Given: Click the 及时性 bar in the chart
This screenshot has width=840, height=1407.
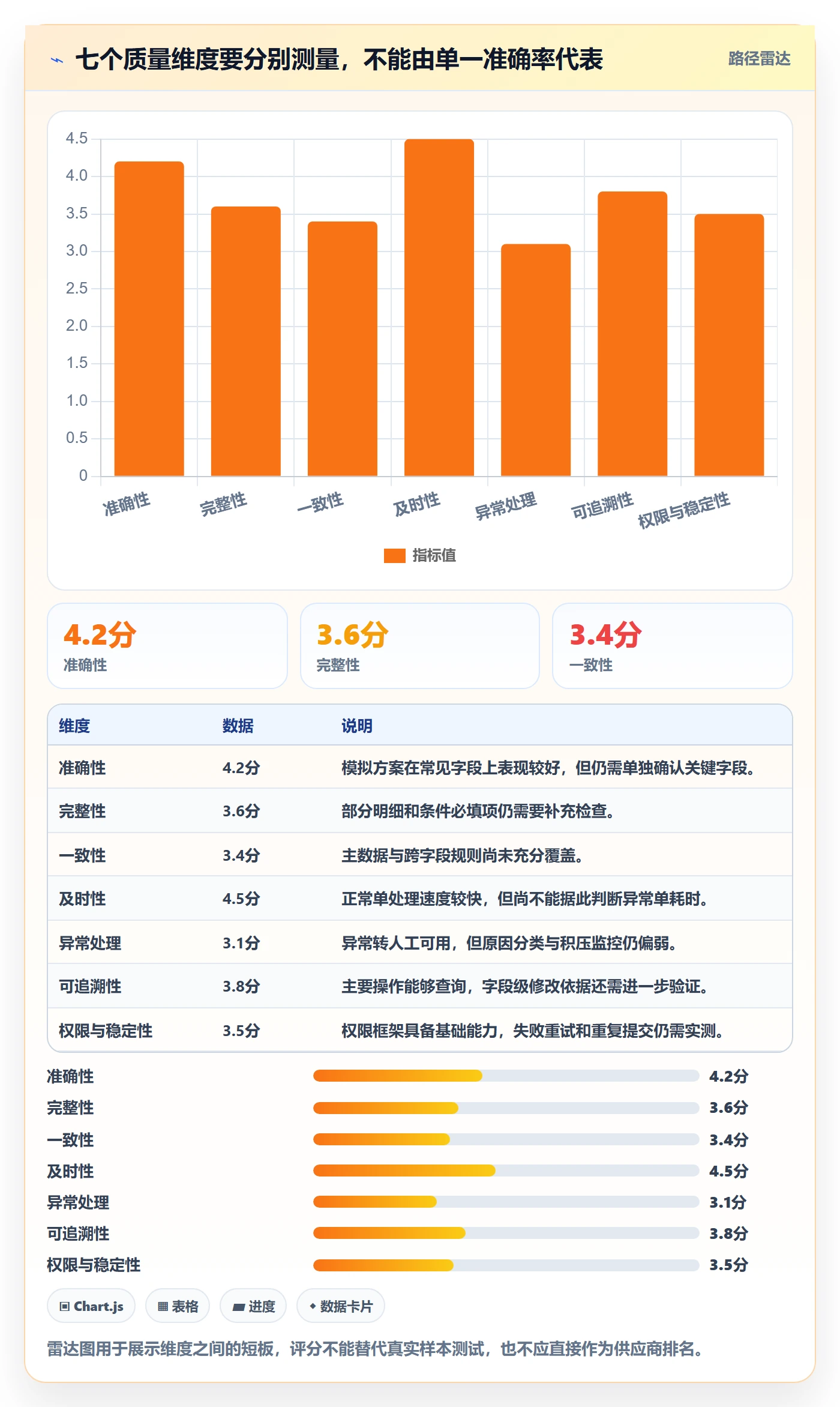Looking at the screenshot, I should click(x=439, y=307).
